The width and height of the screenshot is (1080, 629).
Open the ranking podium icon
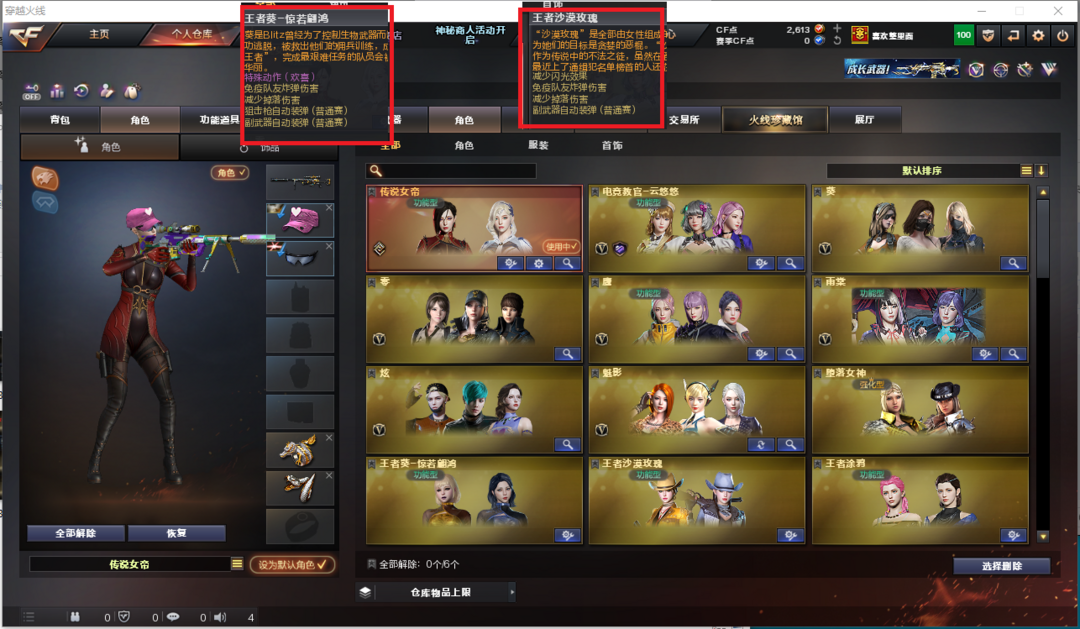pos(57,91)
